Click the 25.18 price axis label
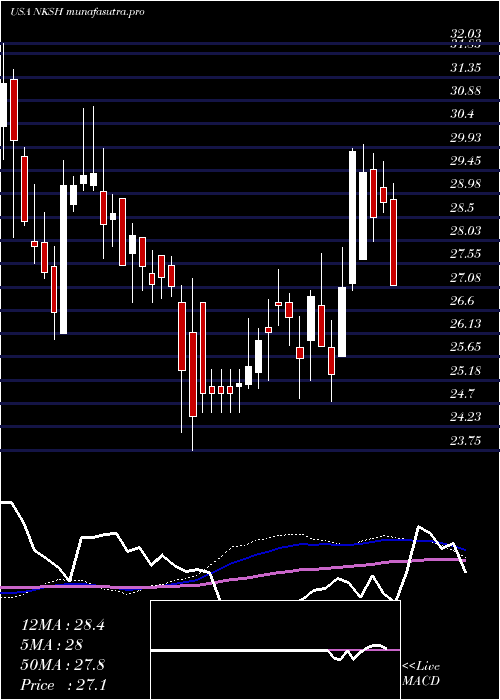Viewport: 500px width, 700px height. pos(465,371)
